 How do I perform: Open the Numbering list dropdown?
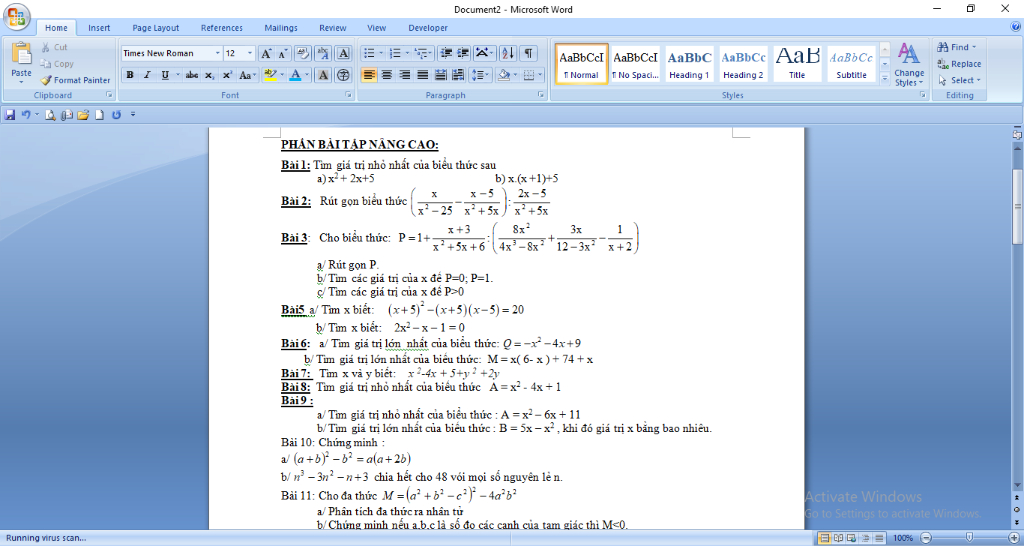click(x=407, y=53)
